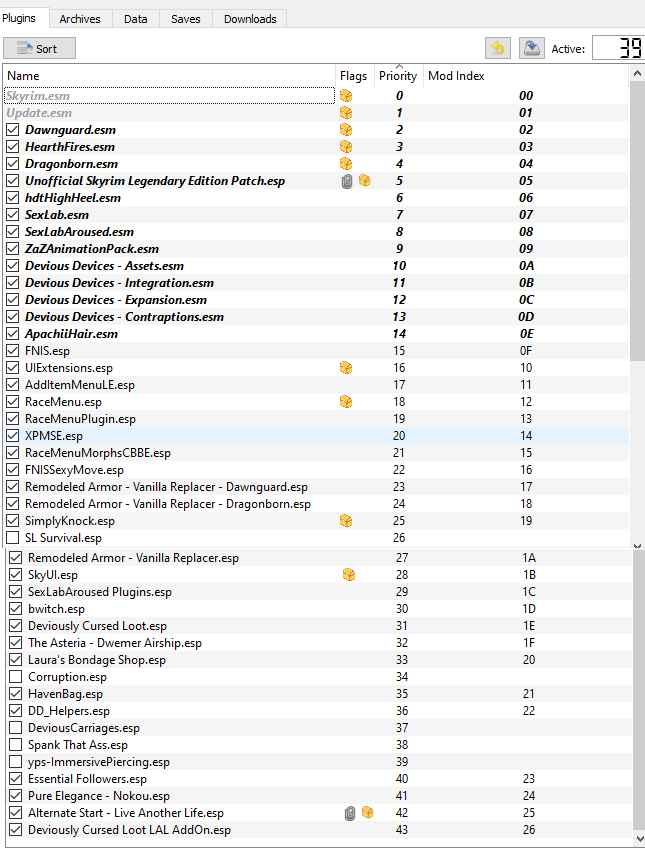Click the Flags column header
The image size is (645, 849).
355,76
